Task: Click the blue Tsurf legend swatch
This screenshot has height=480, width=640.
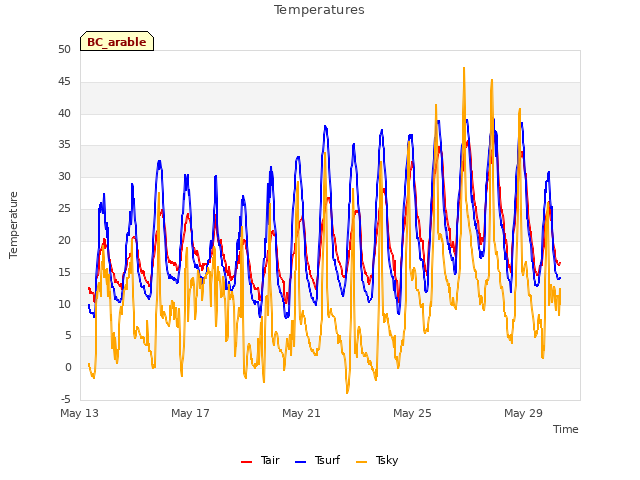Action: 300,462
